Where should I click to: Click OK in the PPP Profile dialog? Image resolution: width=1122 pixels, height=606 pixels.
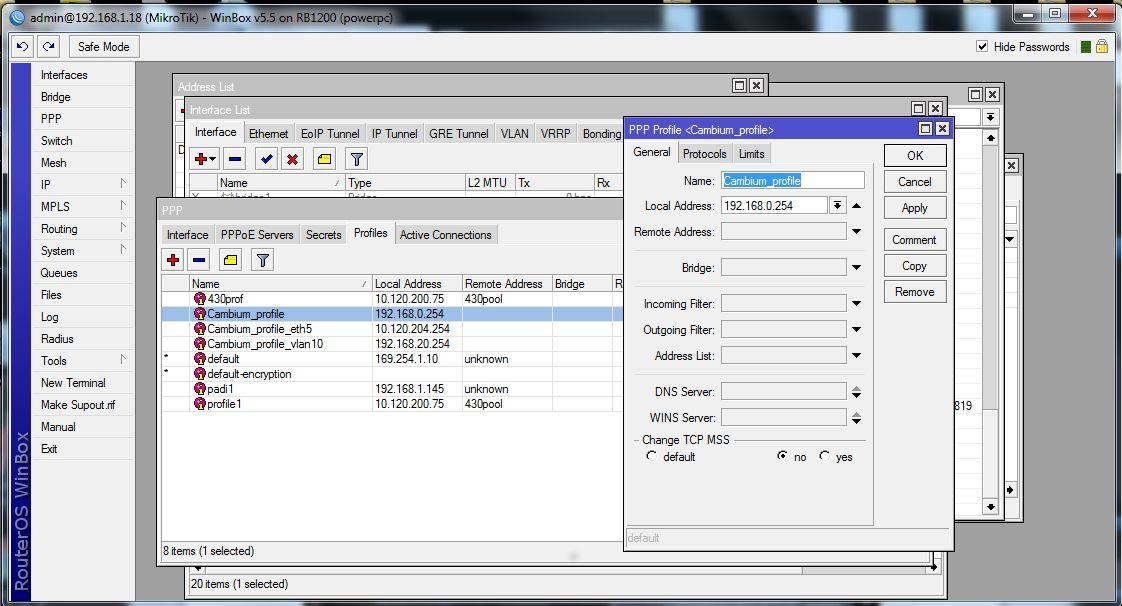915,155
